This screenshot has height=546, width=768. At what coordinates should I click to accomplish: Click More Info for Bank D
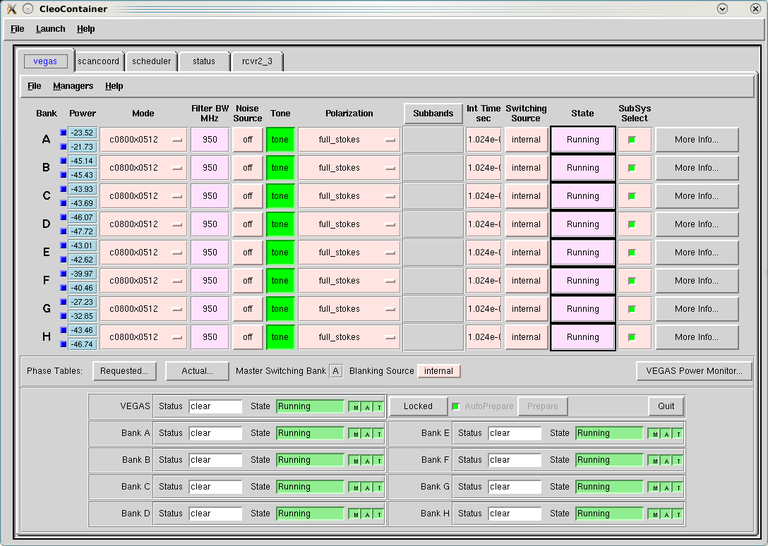[696, 224]
